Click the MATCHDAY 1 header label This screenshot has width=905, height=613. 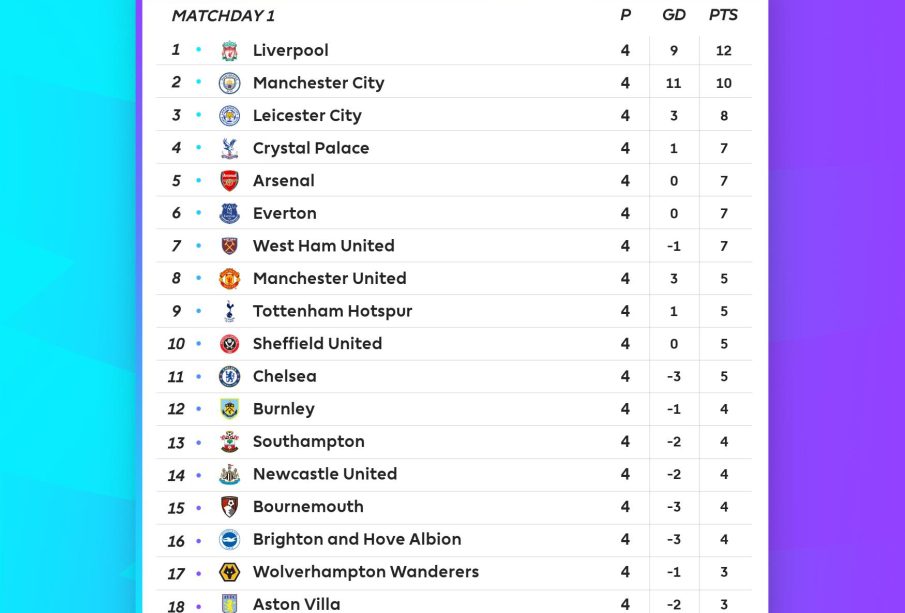pos(223,16)
